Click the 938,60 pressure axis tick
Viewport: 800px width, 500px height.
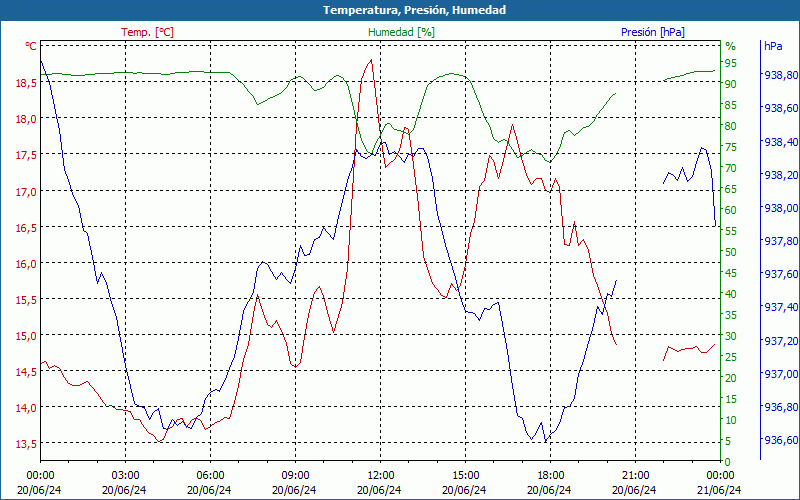(x=781, y=108)
